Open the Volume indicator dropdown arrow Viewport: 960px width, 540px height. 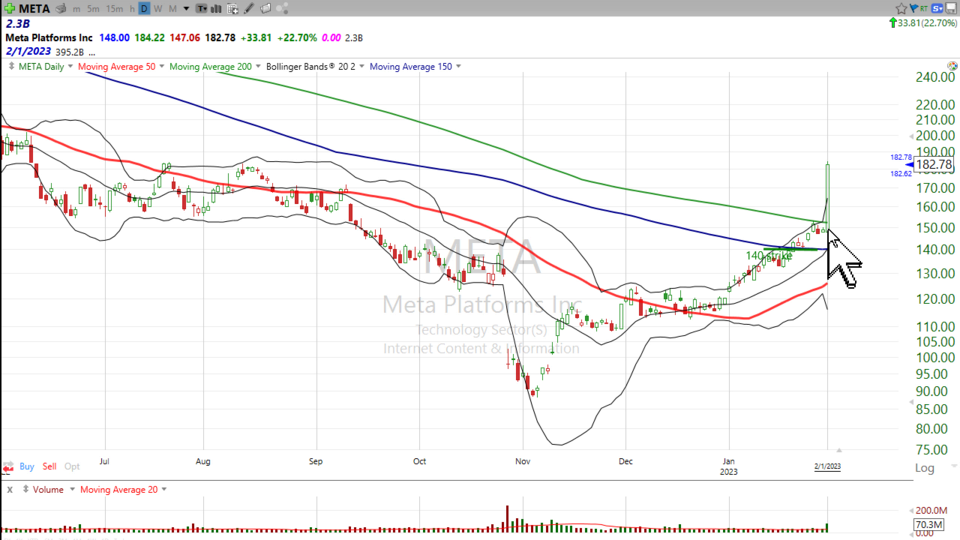click(x=72, y=489)
